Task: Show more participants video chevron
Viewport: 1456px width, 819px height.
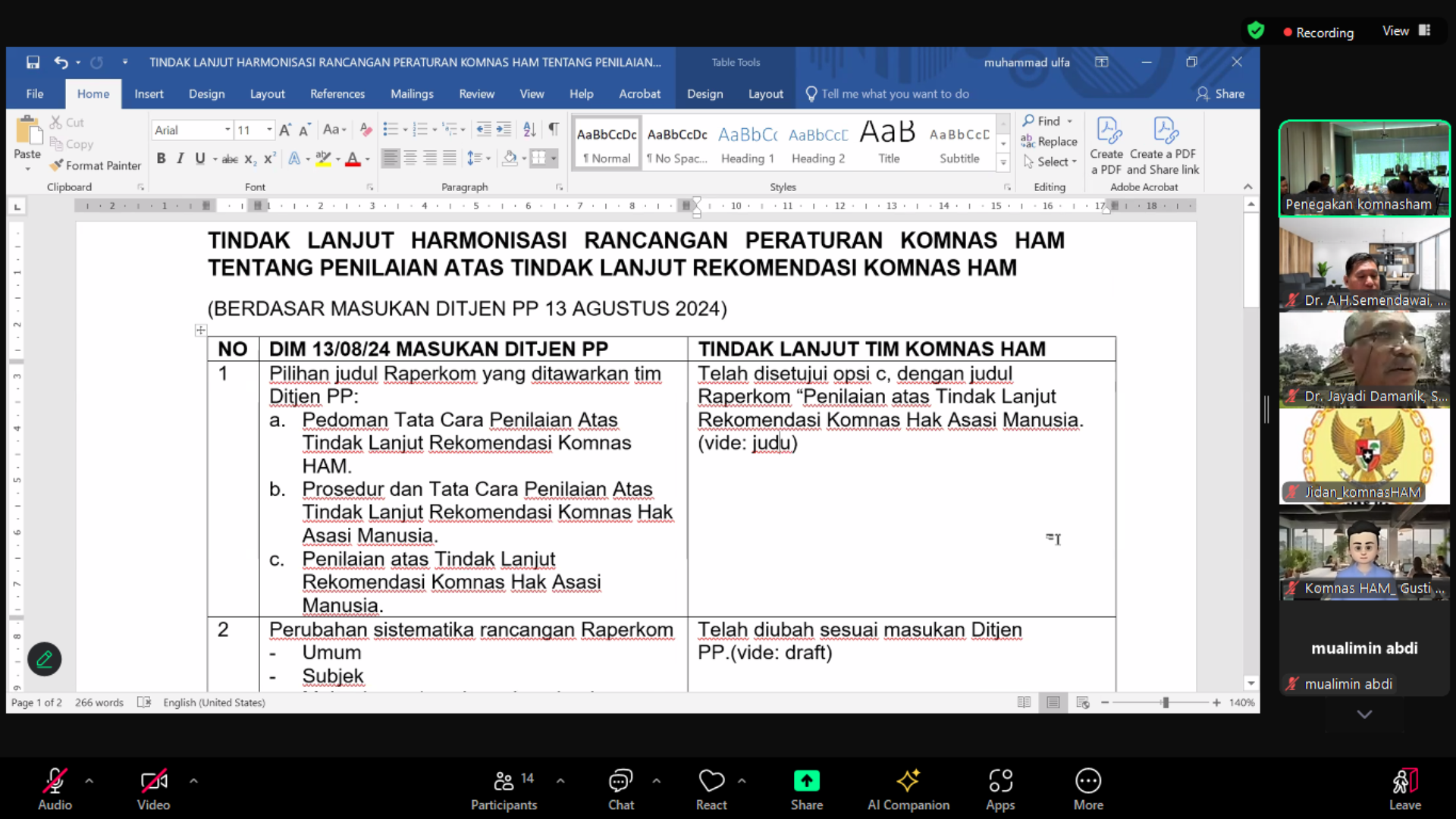Action: 1364,714
